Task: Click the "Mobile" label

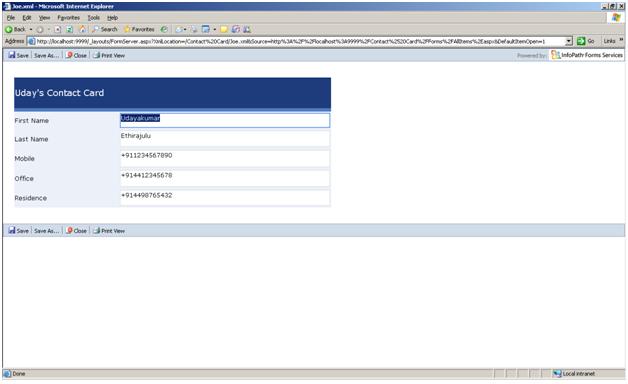Action: 24,159
